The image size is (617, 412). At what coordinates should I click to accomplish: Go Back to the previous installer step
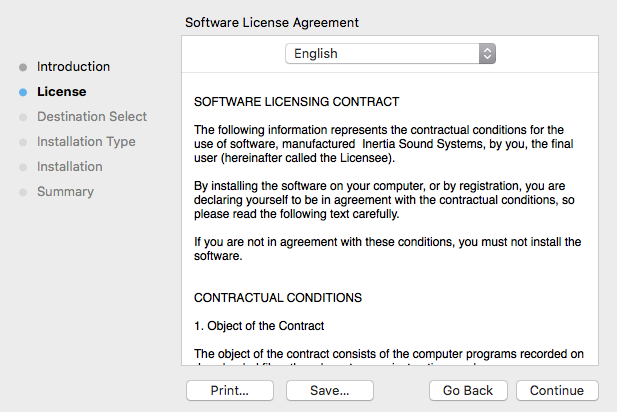pos(469,390)
